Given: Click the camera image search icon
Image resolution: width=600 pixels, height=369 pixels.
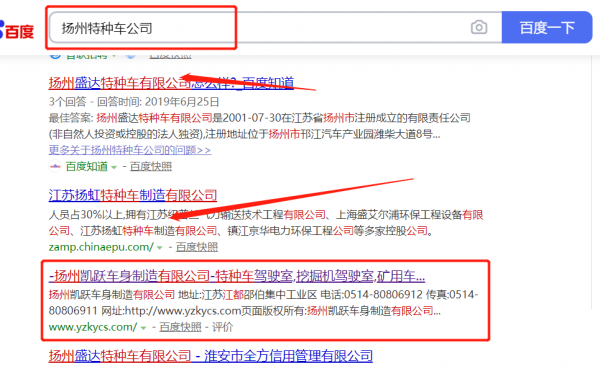Looking at the screenshot, I should (479, 28).
